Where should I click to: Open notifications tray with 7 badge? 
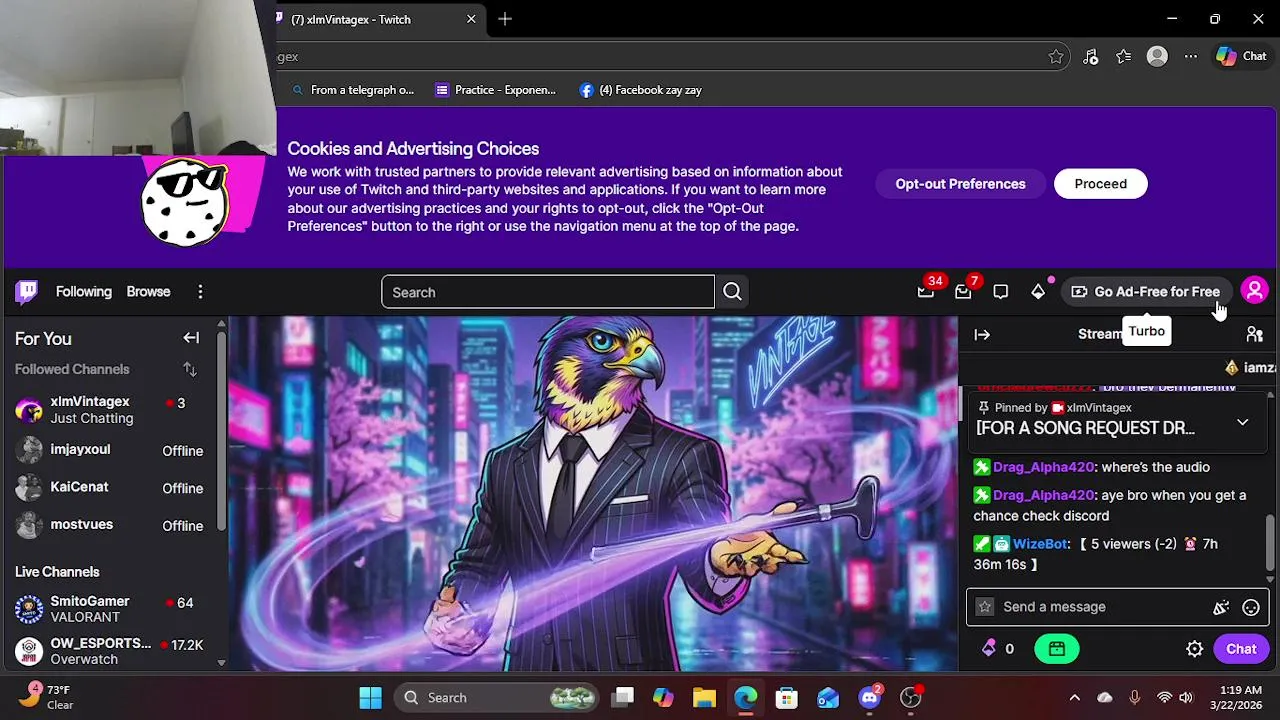point(963,291)
